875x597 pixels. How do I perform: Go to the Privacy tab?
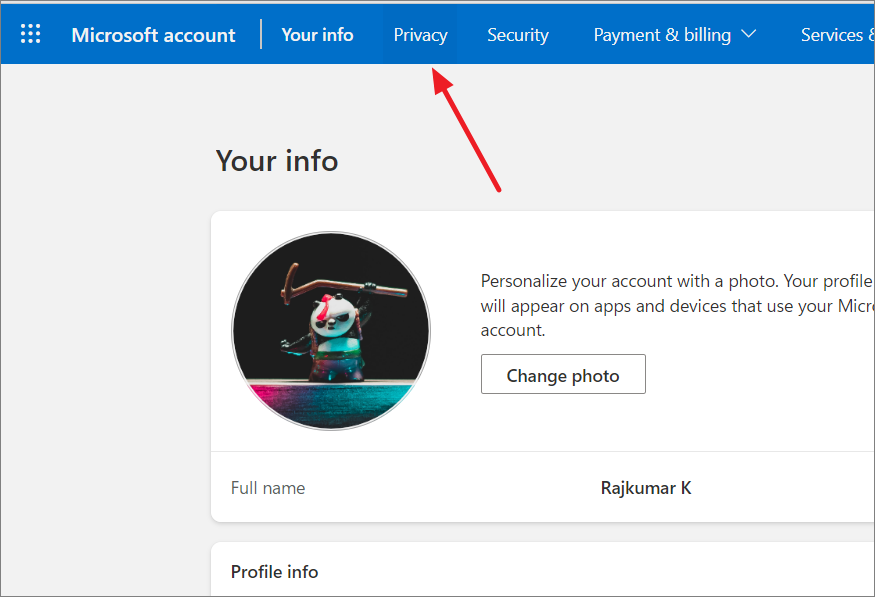(x=420, y=35)
